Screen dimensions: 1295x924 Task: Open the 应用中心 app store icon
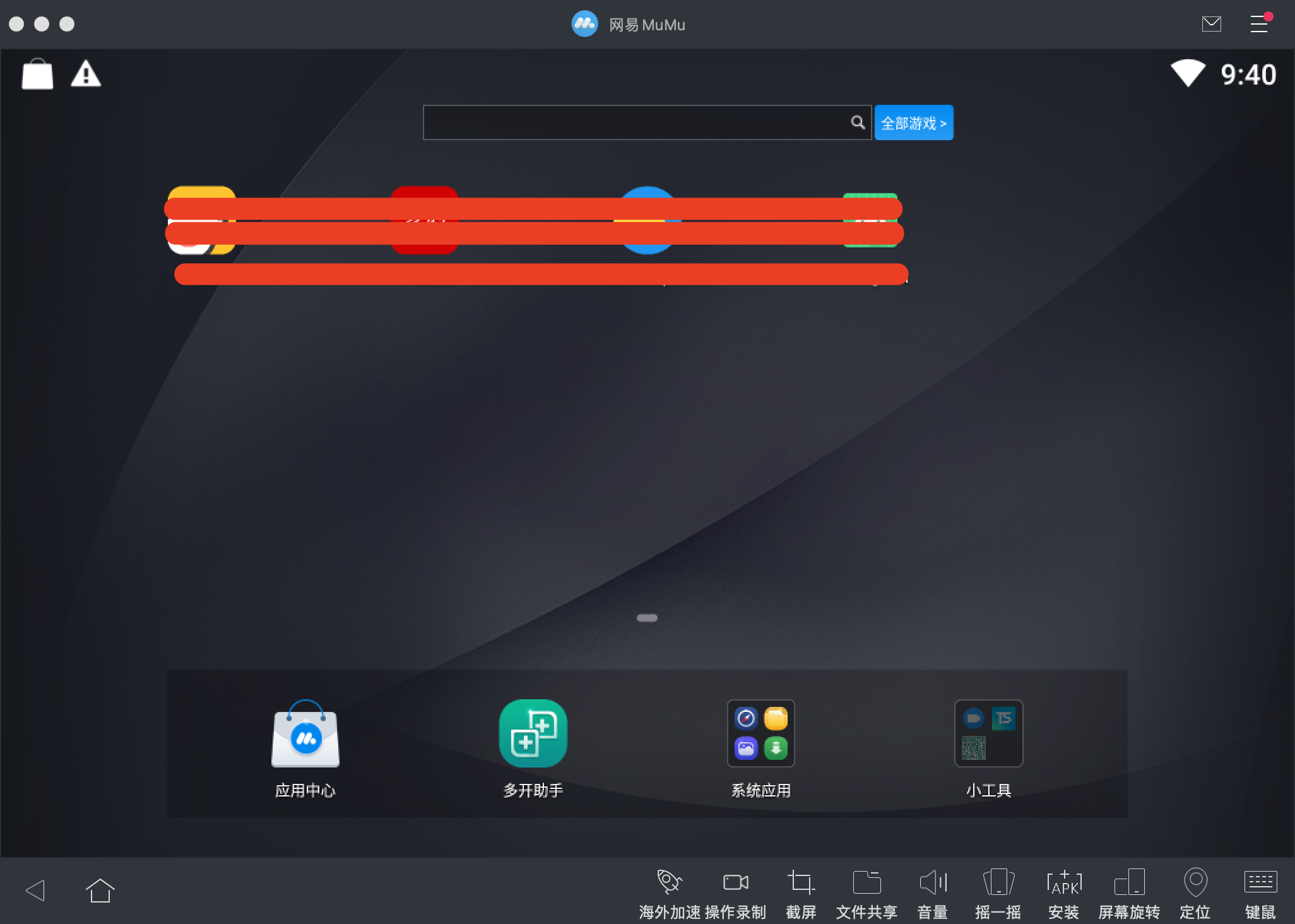tap(305, 733)
